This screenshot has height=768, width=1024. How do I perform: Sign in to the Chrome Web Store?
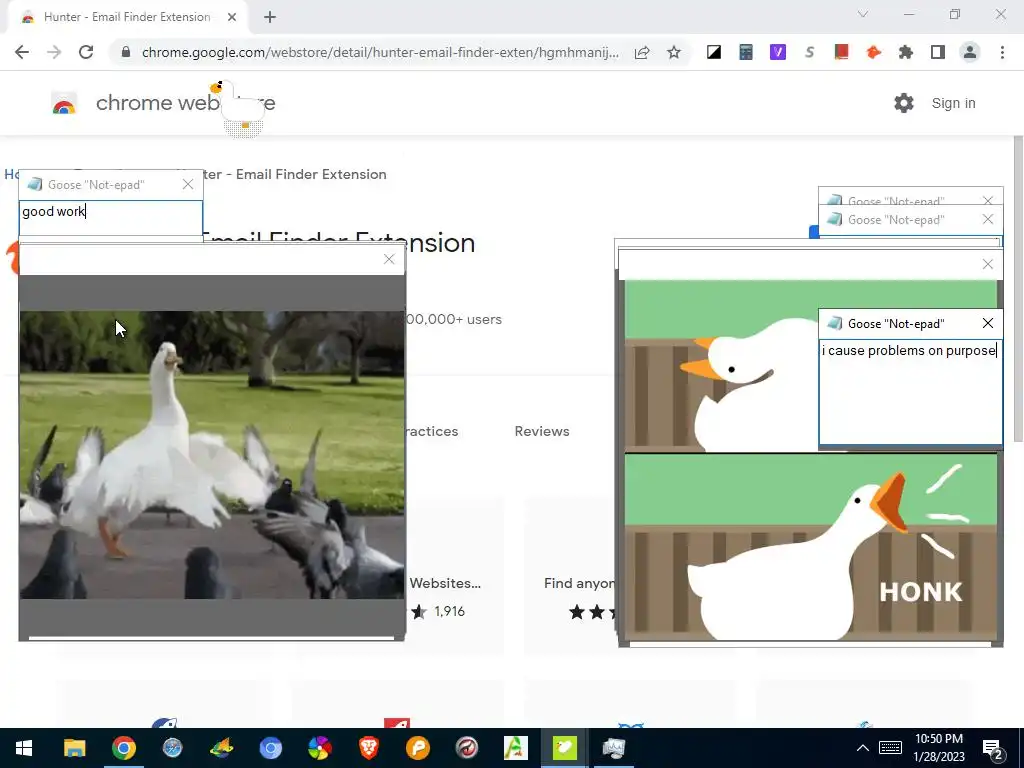click(x=953, y=103)
